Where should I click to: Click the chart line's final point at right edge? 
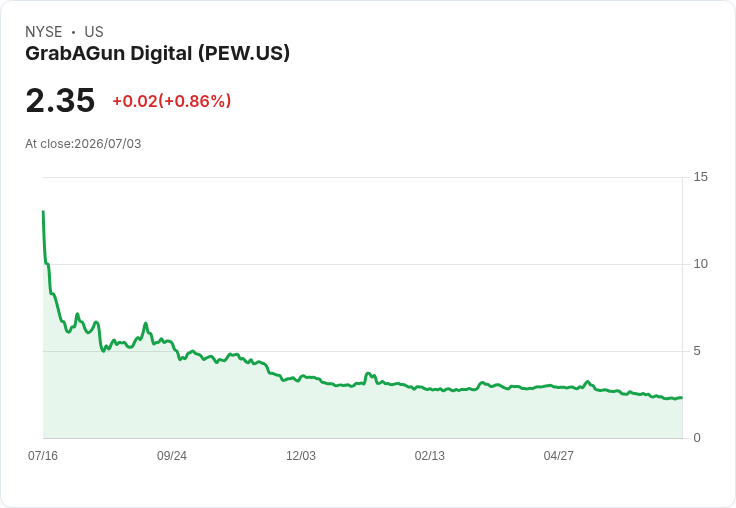[682, 398]
